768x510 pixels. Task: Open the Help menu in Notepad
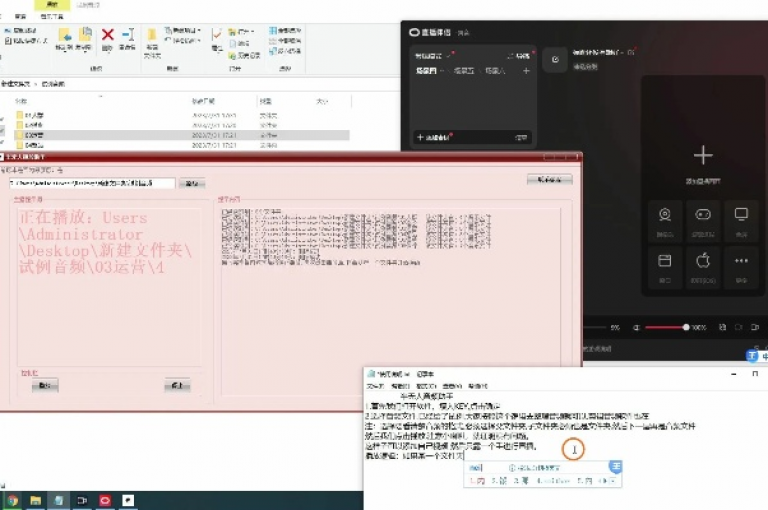coord(479,387)
